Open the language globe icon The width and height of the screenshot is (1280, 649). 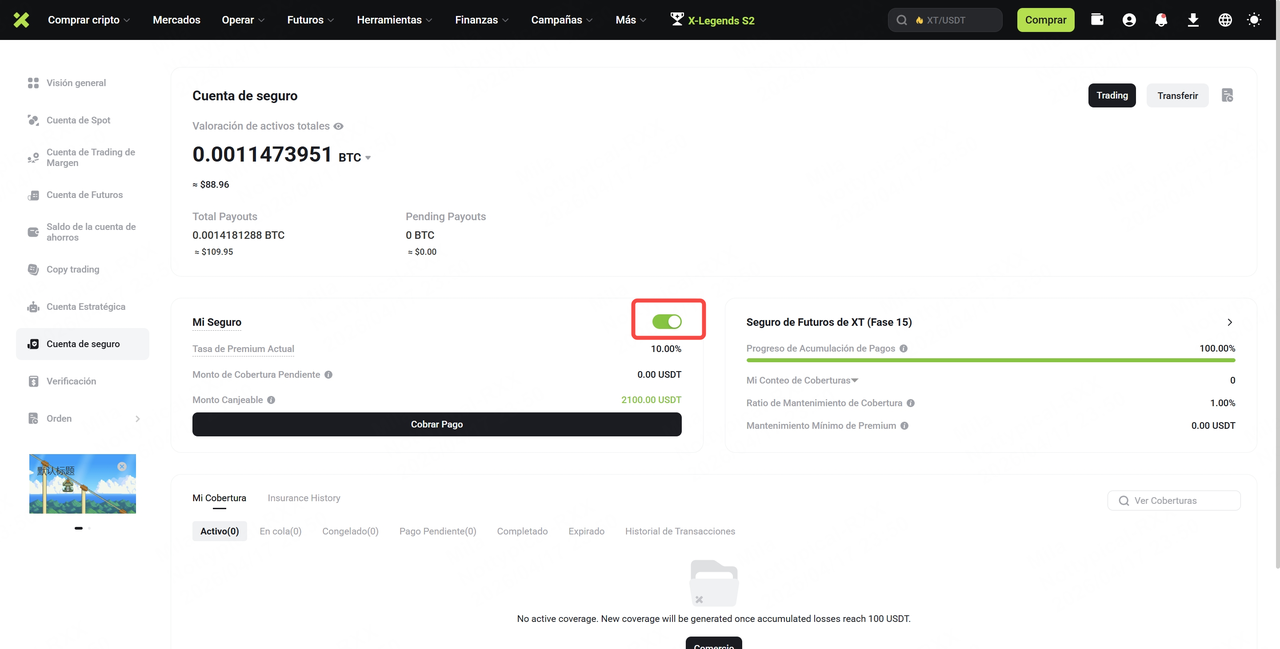click(x=1225, y=19)
